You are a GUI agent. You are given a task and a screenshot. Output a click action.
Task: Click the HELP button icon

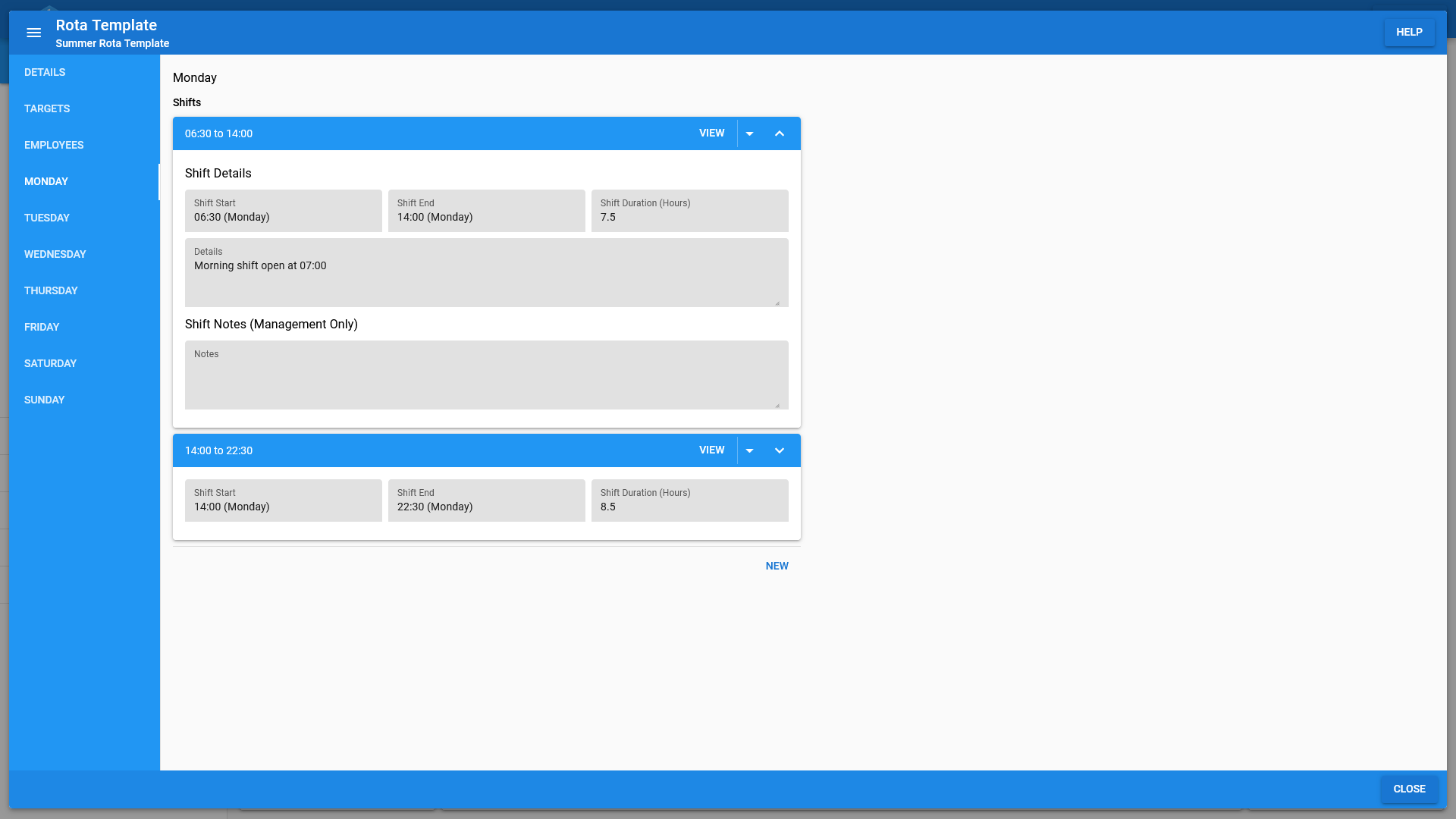1409,32
